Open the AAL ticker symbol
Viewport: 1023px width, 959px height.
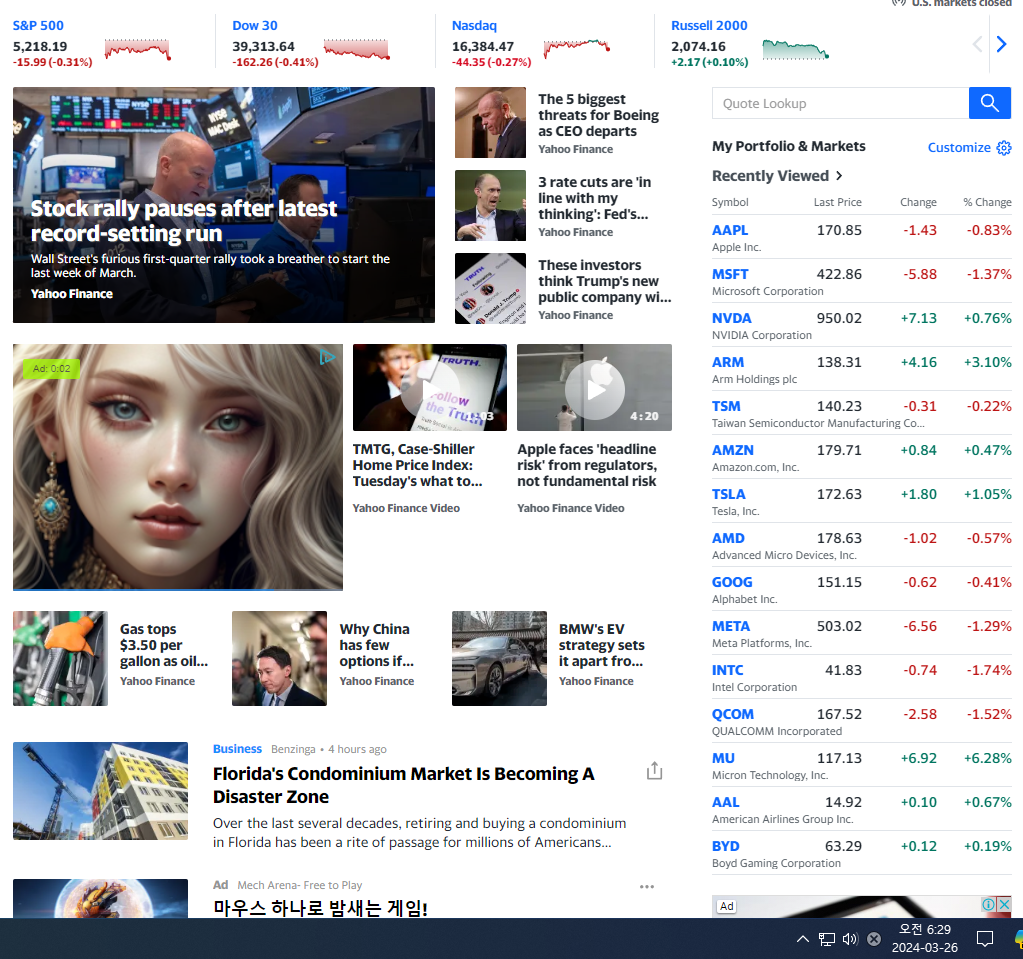click(x=725, y=802)
